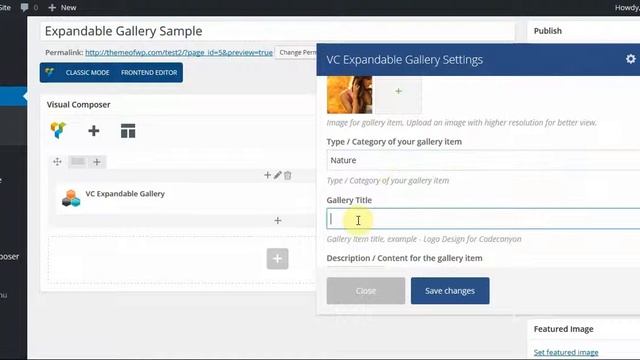The width and height of the screenshot is (640, 360).
Task: Change the row column layout icon
Action: coord(78,162)
